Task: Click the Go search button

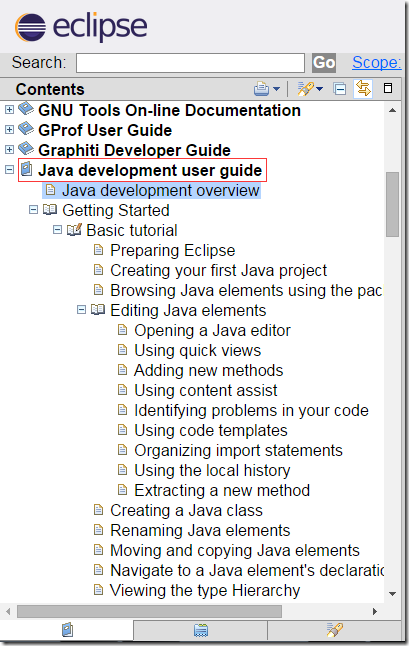Action: tap(324, 63)
